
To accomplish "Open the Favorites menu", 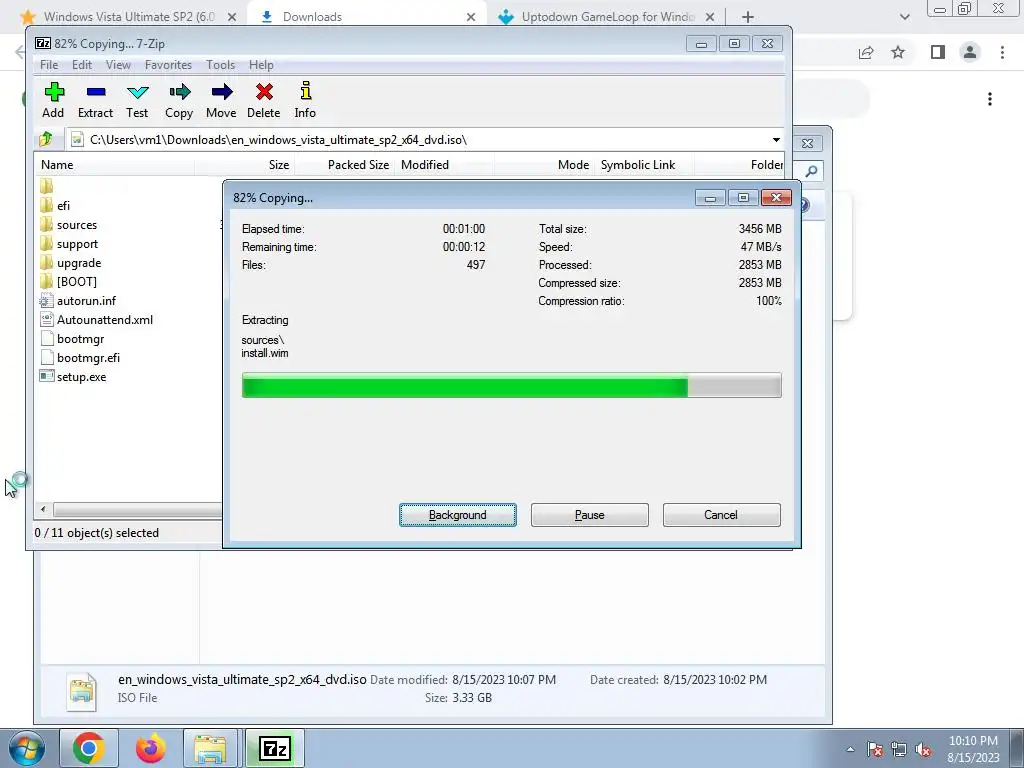I will pyautogui.click(x=168, y=65).
